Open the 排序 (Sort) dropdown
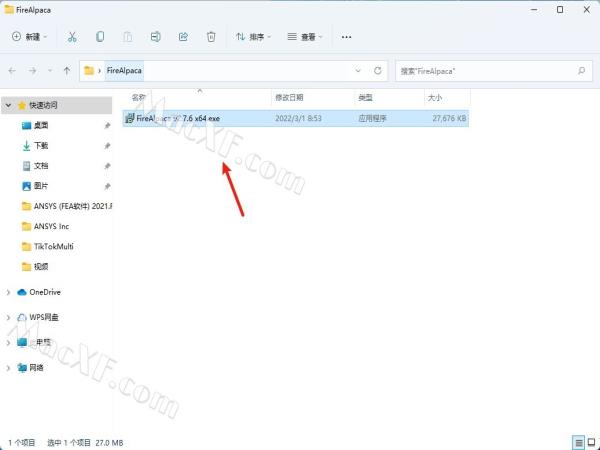This screenshot has width=600, height=450. coord(253,37)
